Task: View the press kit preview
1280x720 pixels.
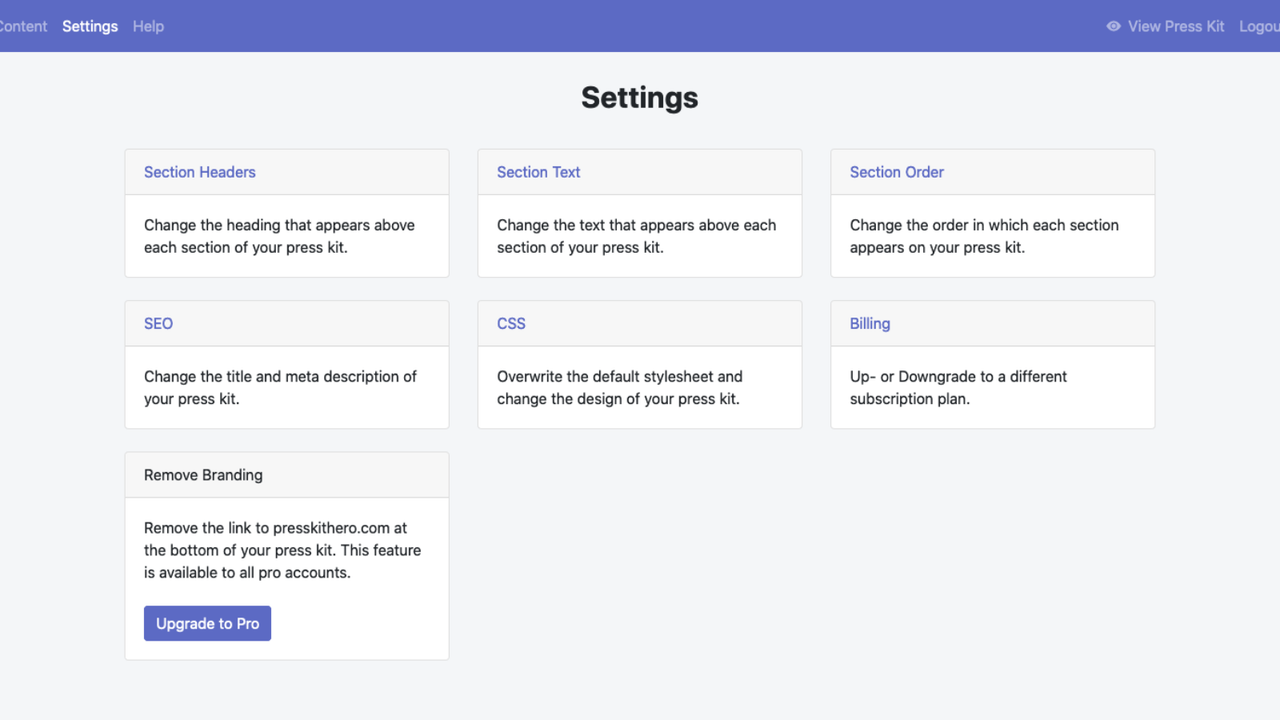Action: [x=1175, y=26]
